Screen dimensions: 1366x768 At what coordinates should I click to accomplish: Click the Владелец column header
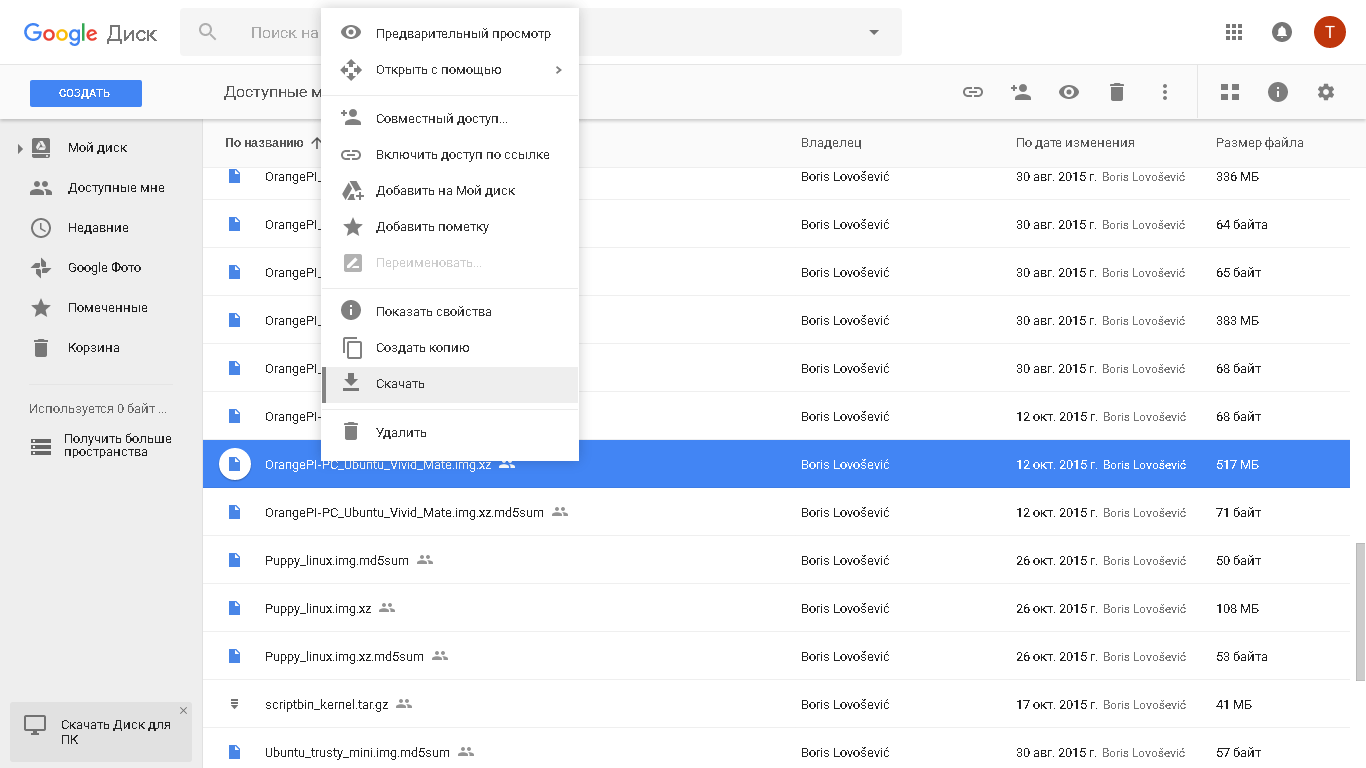coord(831,143)
